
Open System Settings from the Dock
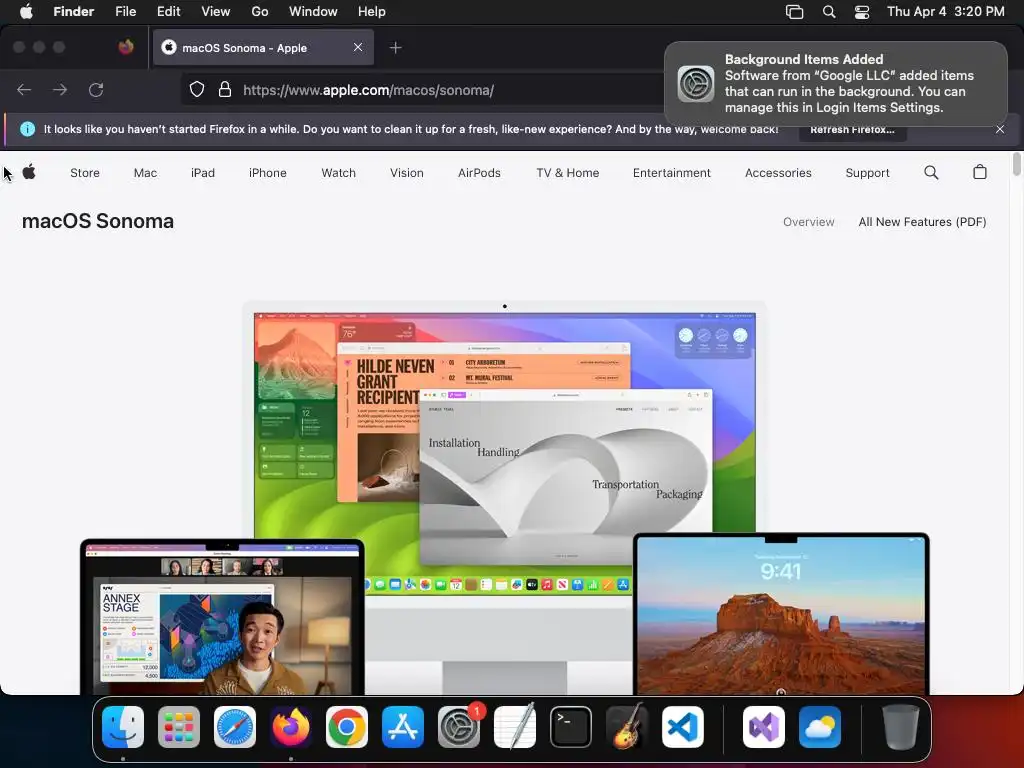[x=459, y=727]
